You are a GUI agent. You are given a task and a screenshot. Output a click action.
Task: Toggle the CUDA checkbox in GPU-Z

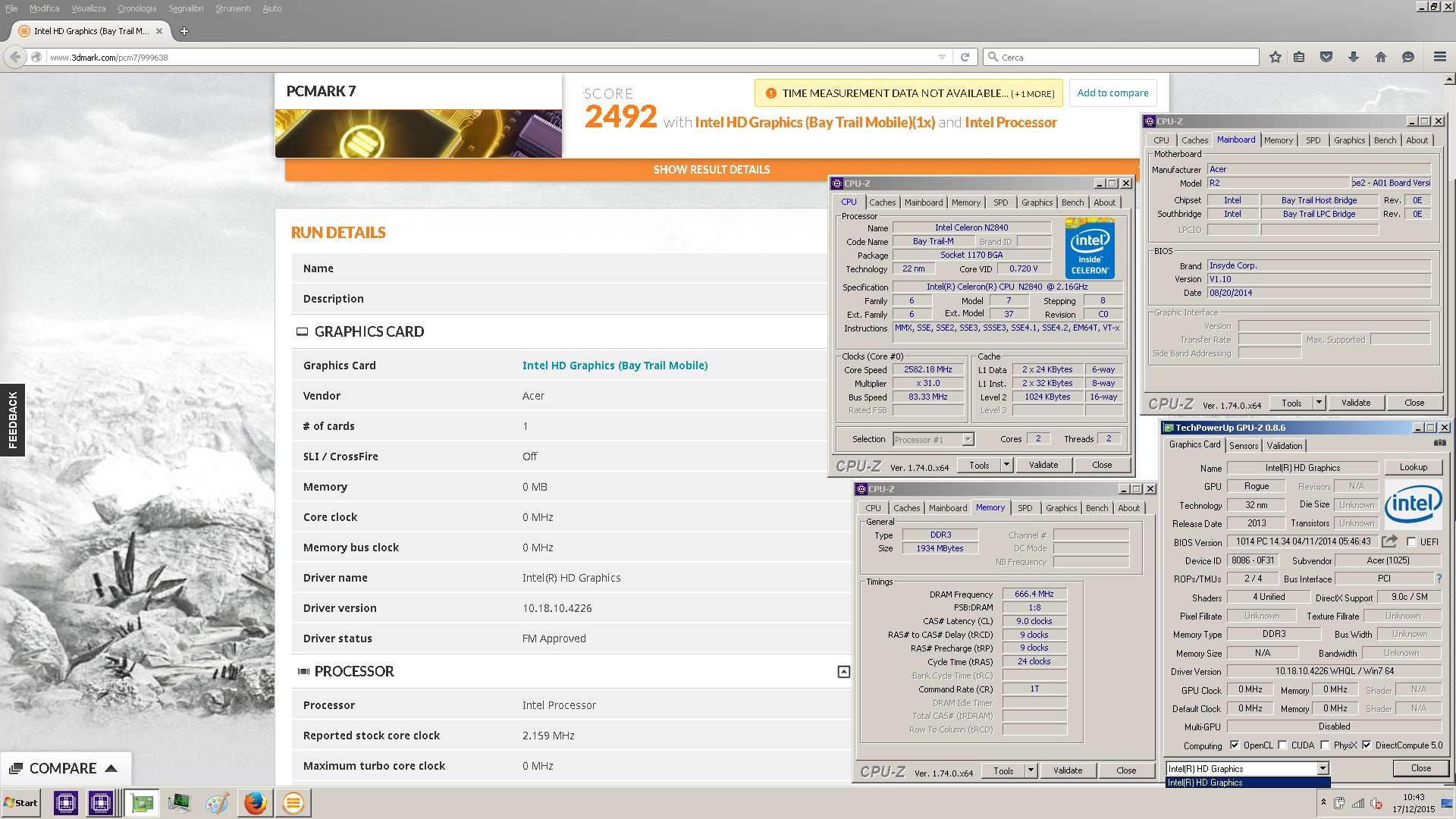click(1282, 745)
